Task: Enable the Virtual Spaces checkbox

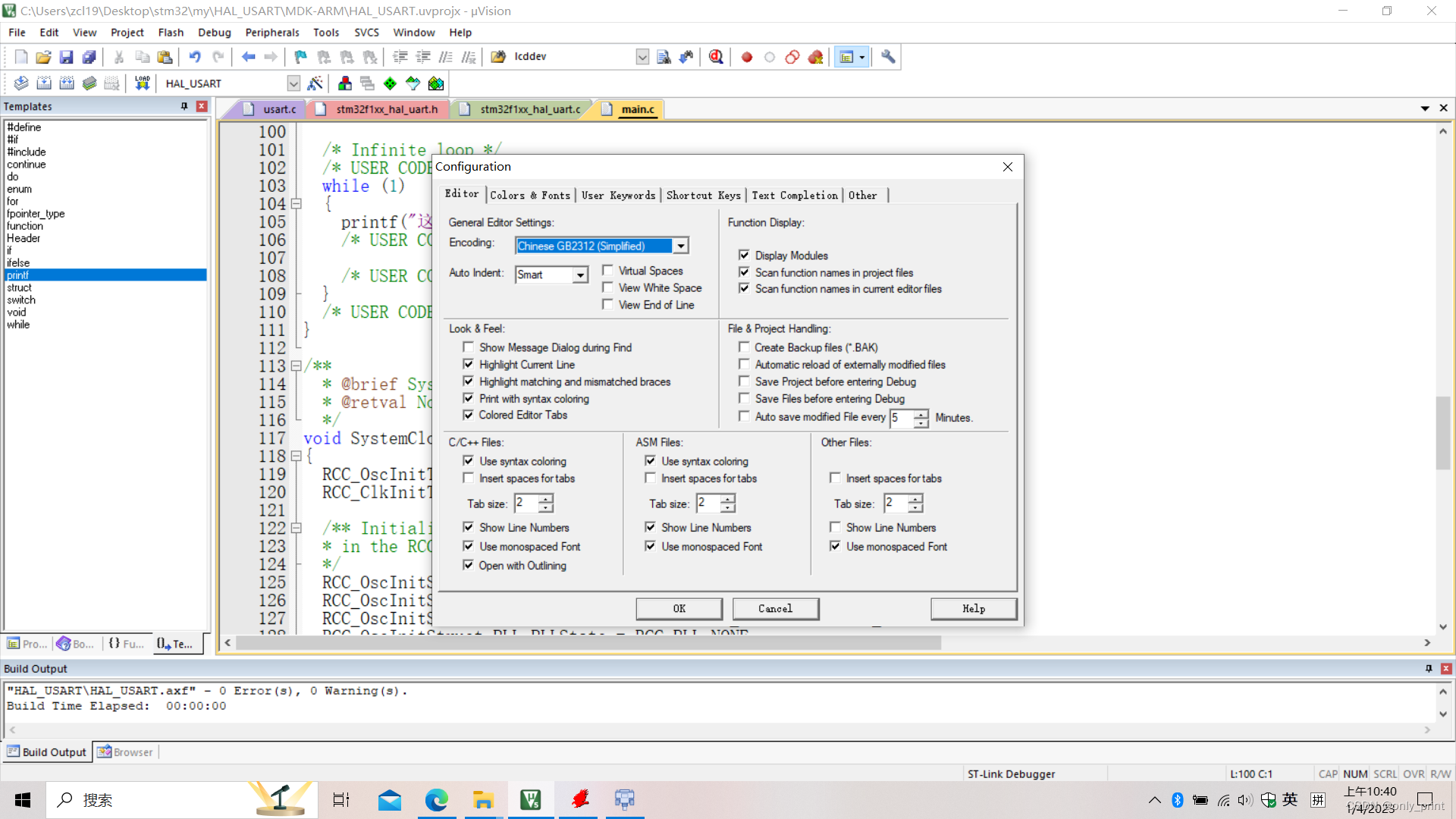Action: (x=607, y=271)
